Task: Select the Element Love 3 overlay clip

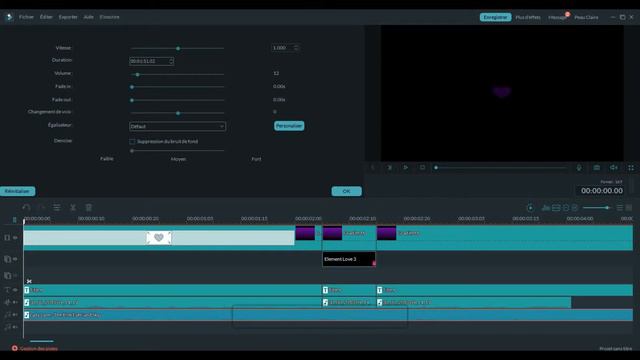Action: click(x=349, y=259)
